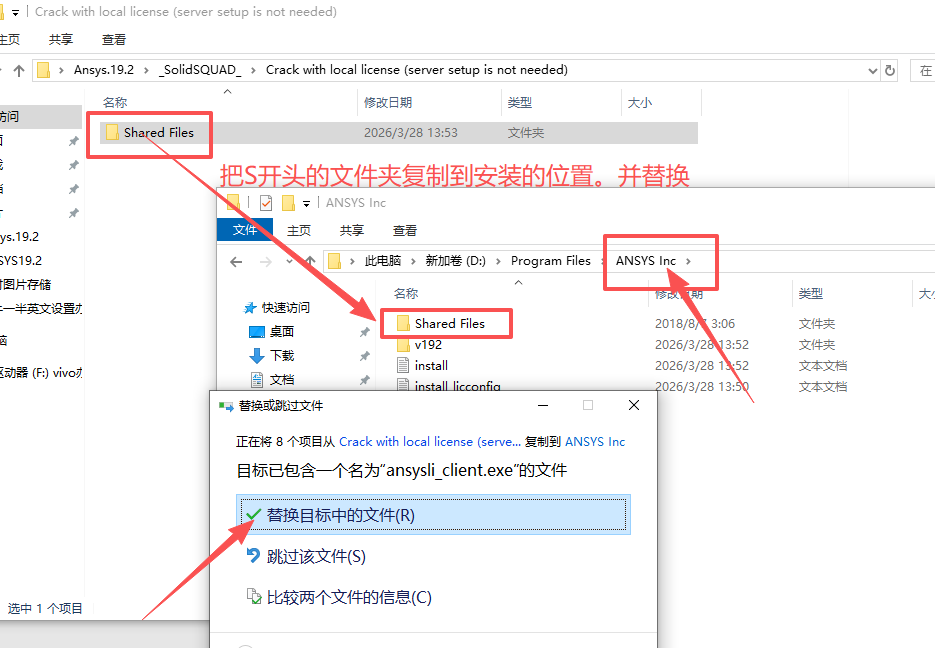Click the chevron after Program Files breadcrumb
The image size is (935, 648).
point(600,260)
